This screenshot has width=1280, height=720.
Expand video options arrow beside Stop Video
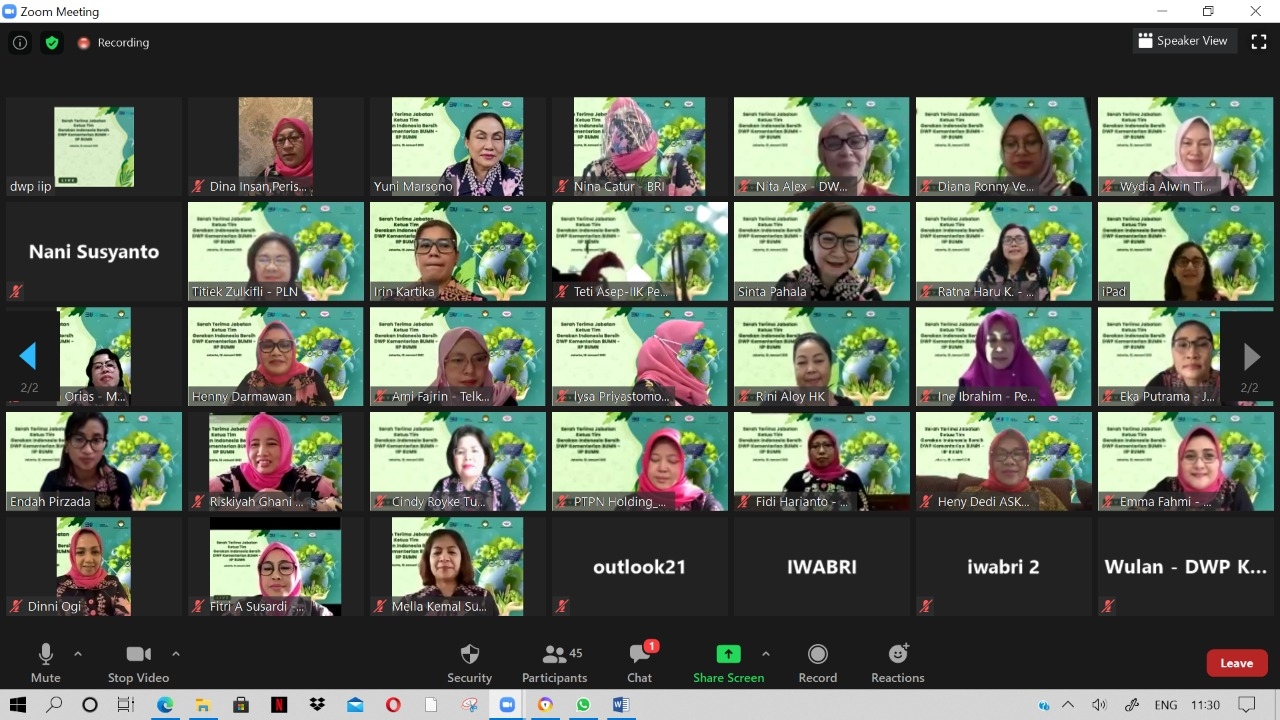pyautogui.click(x=176, y=654)
